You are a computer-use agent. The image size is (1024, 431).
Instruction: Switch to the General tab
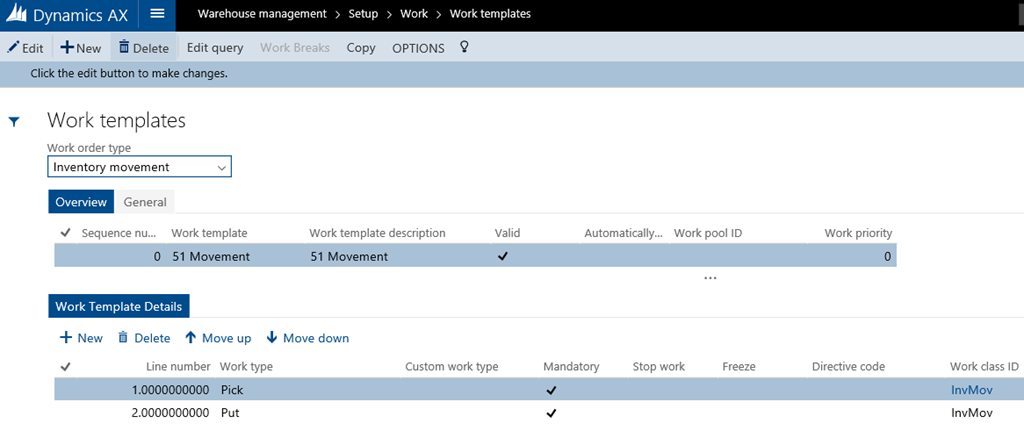click(x=145, y=202)
